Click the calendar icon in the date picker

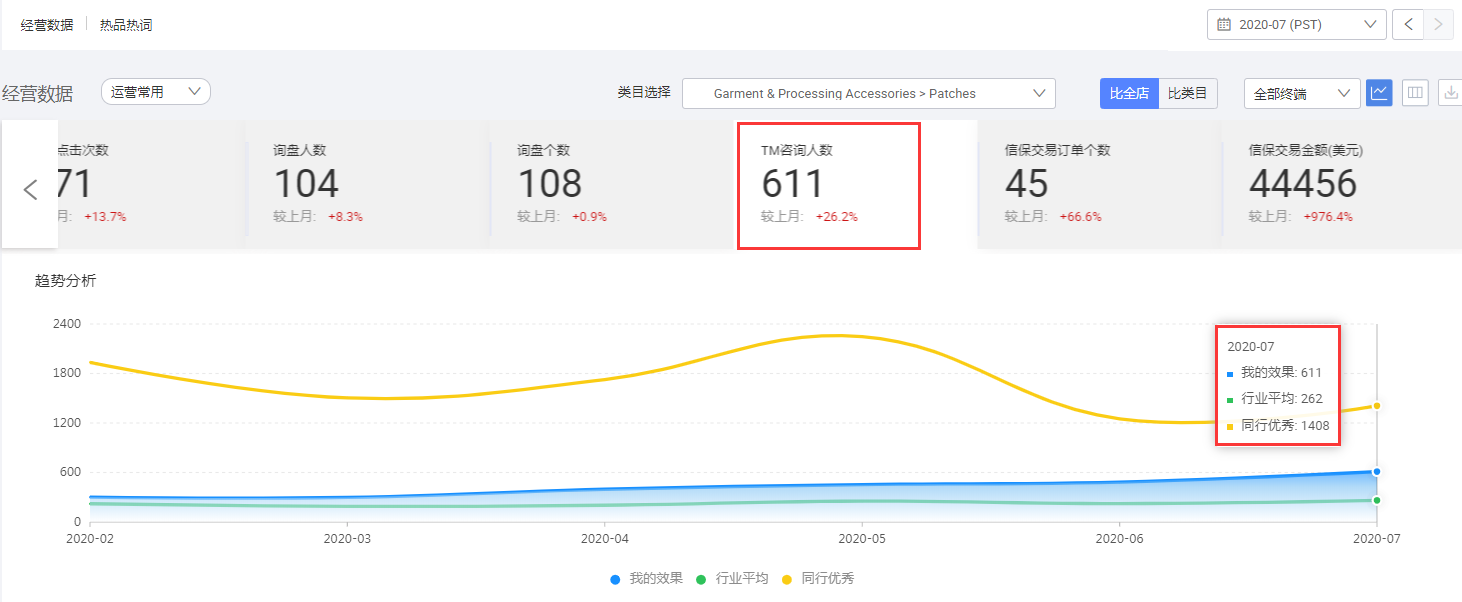coord(1223,24)
